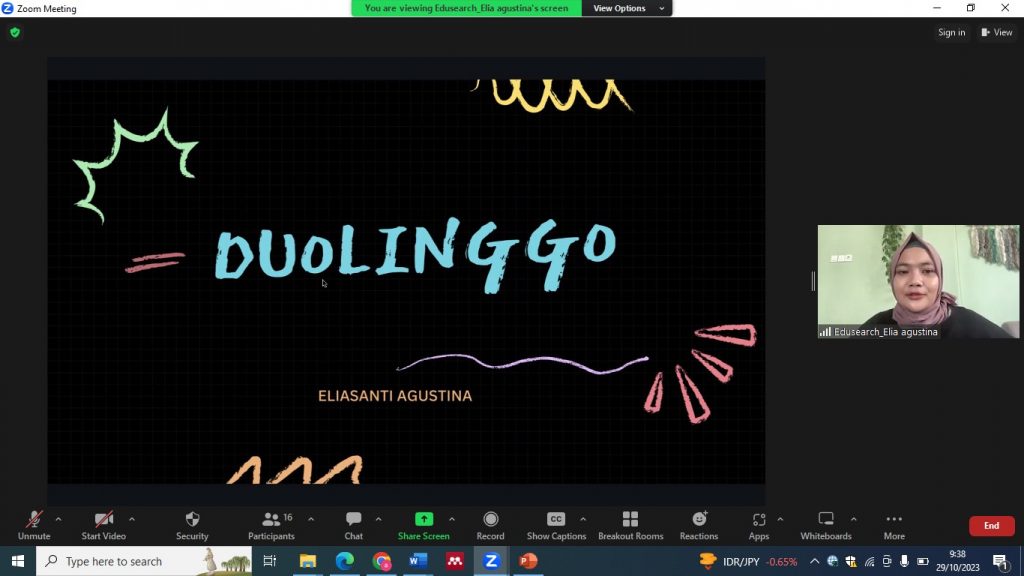Click the Windows taskbar search box
1024x576 pixels.
coord(130,562)
